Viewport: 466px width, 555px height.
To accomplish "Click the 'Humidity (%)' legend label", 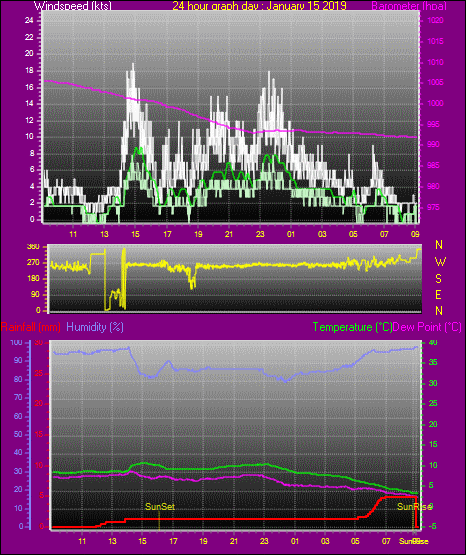I will [95, 327].
